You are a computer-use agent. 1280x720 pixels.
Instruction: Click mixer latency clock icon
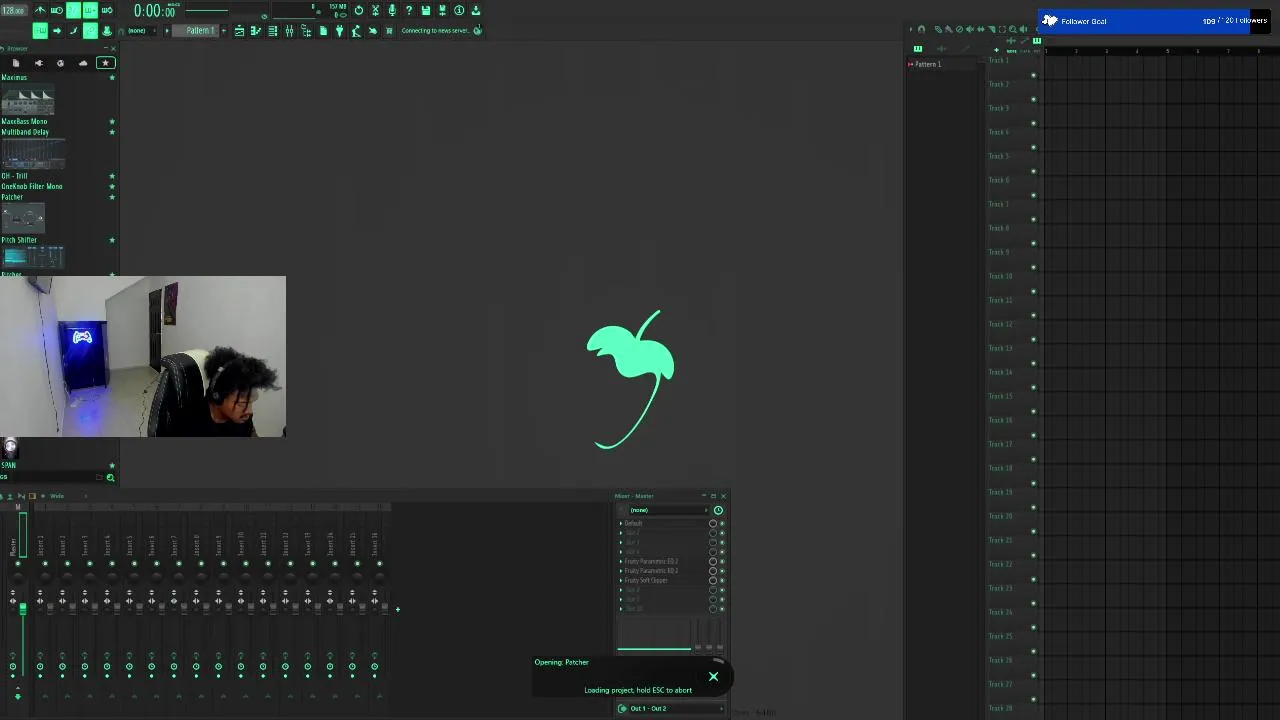(718, 510)
